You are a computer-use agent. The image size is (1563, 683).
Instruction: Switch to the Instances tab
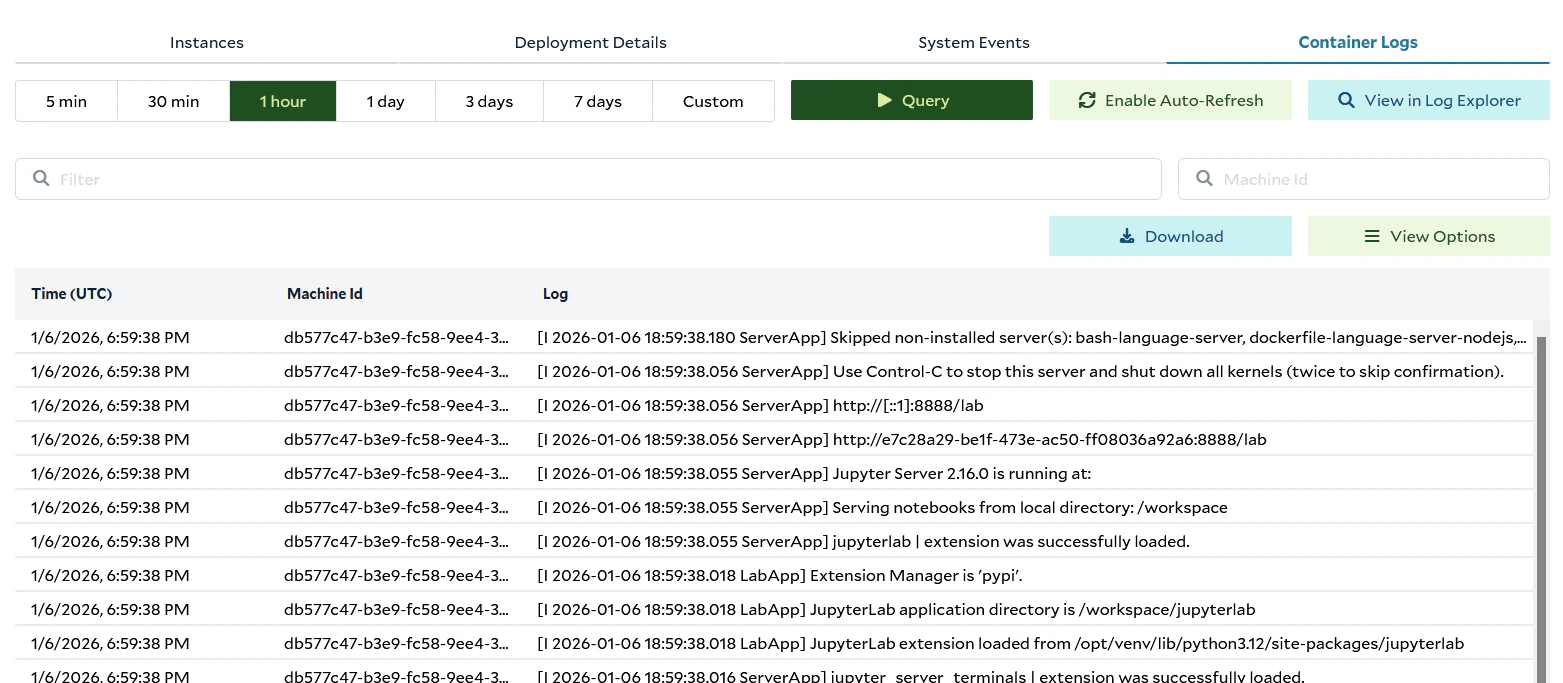click(207, 42)
